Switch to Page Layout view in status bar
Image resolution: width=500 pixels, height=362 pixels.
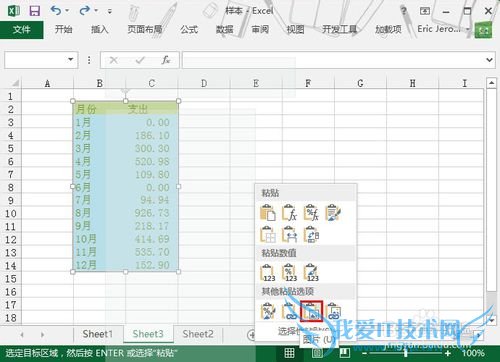[317, 353]
